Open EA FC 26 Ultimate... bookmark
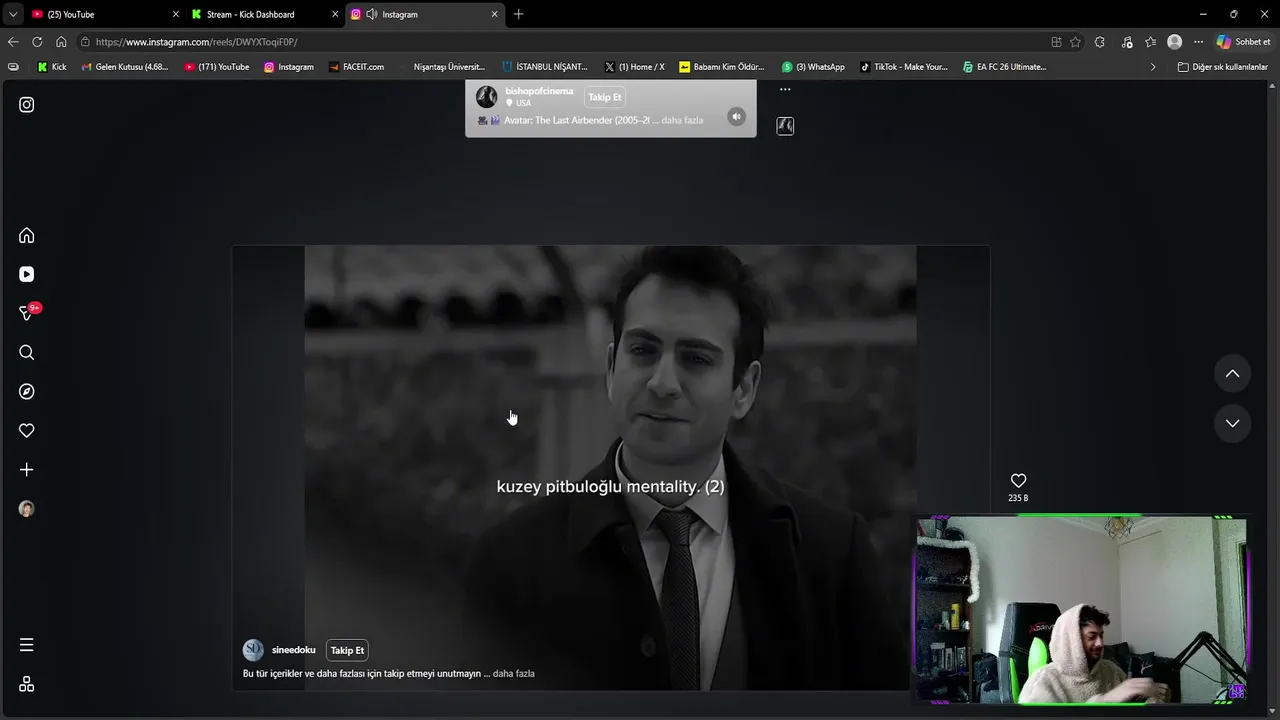 click(1005, 67)
